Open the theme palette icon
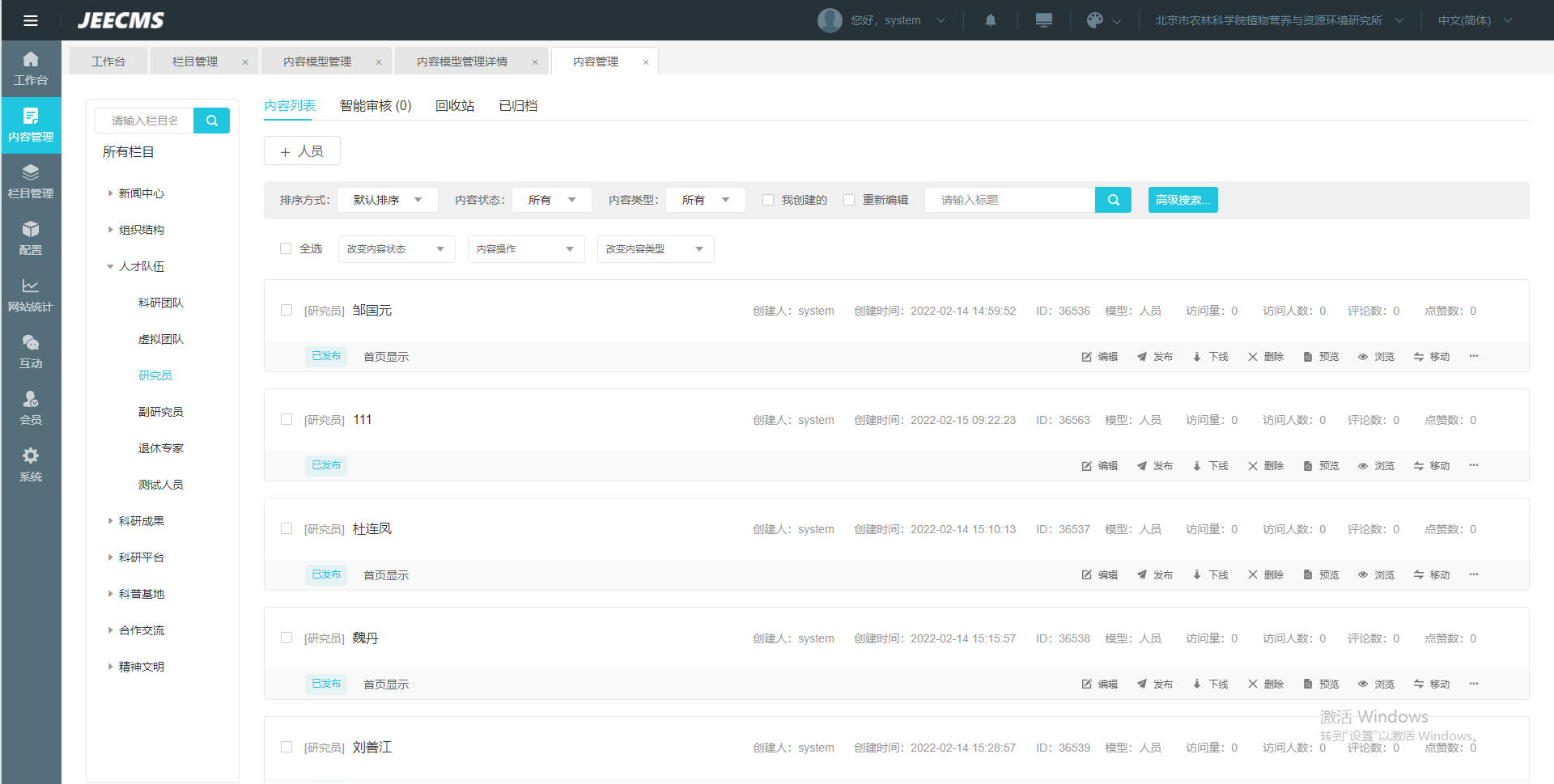Image resolution: width=1554 pixels, height=784 pixels. [x=1094, y=20]
